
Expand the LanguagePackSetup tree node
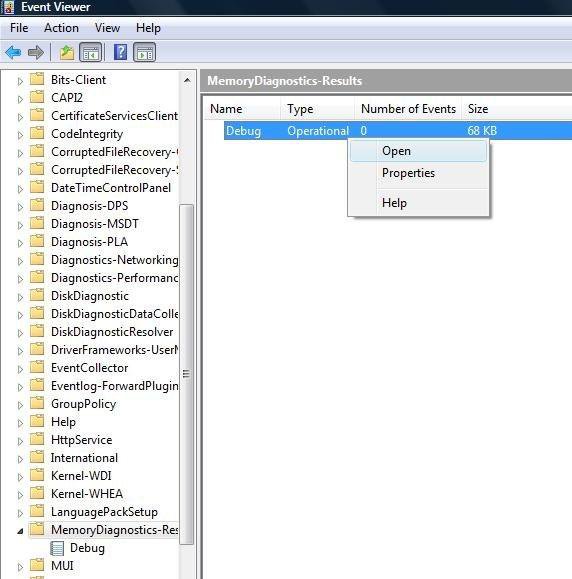coord(20,513)
